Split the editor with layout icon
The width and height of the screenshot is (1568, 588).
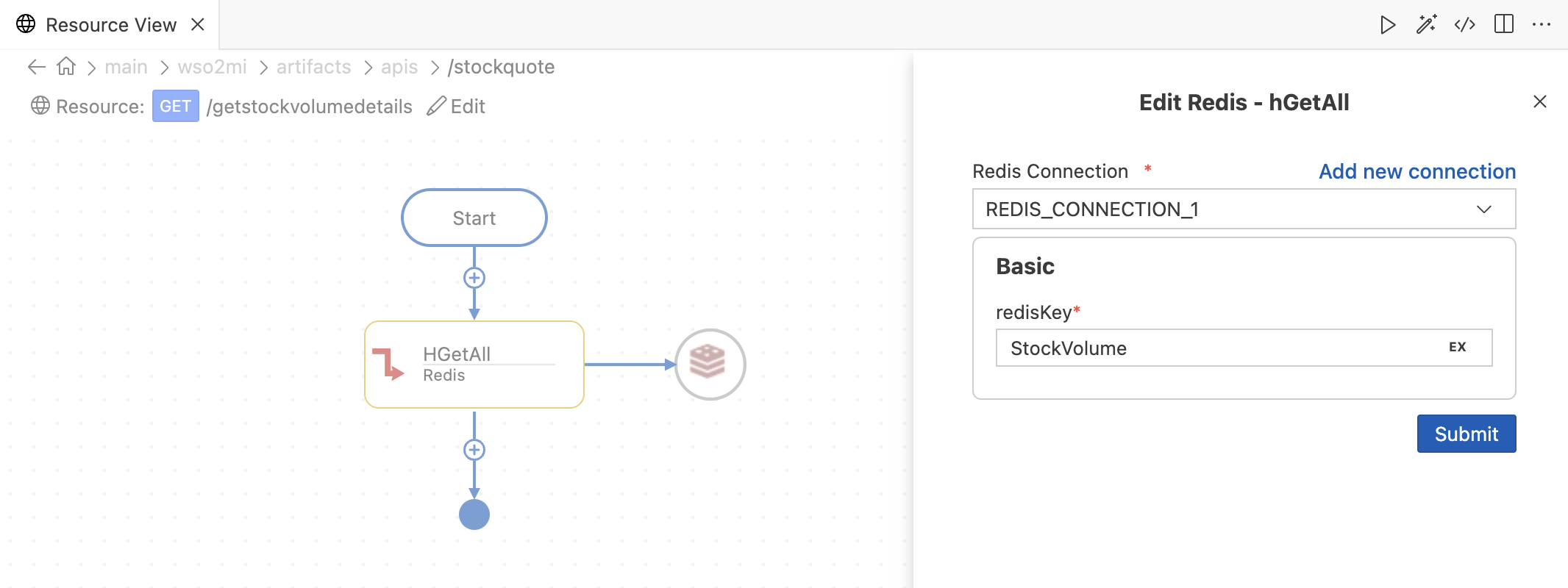click(x=1503, y=25)
